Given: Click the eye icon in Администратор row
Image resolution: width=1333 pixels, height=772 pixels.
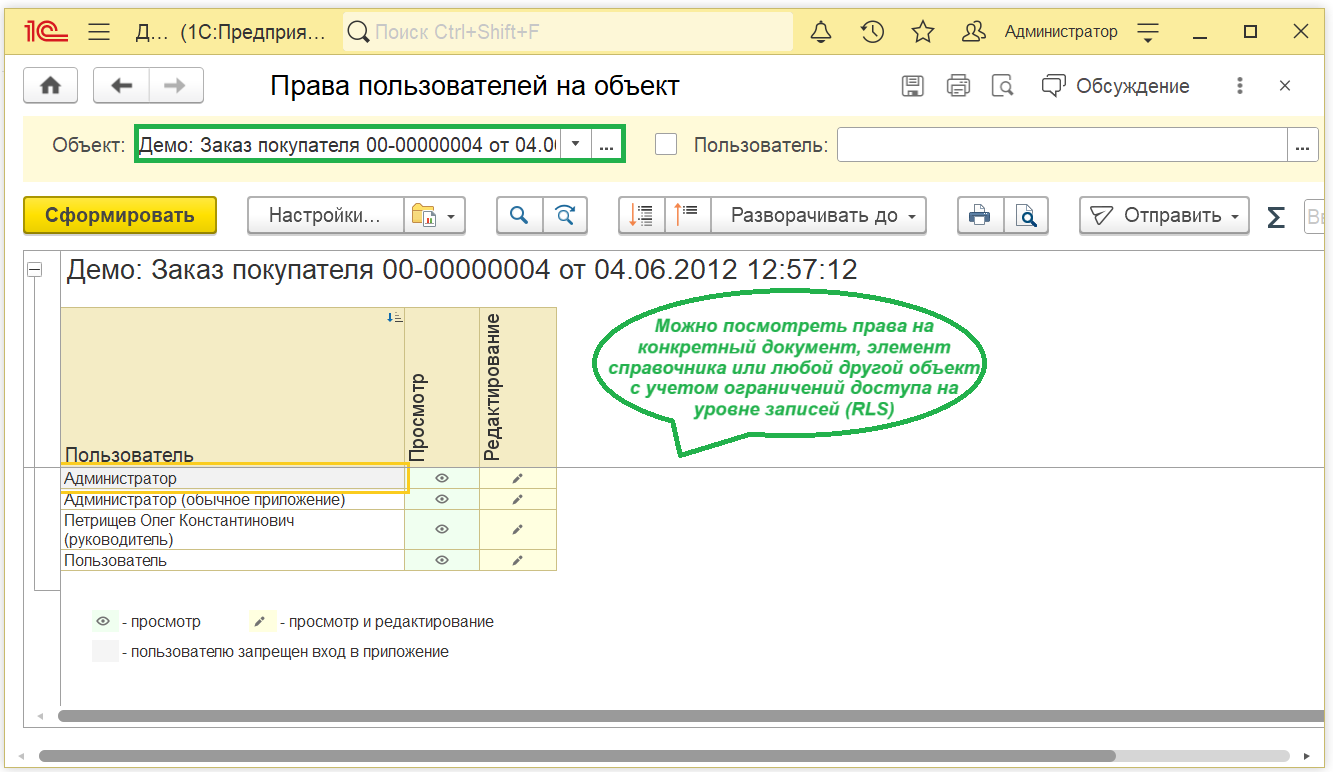Looking at the screenshot, I should (x=442, y=479).
